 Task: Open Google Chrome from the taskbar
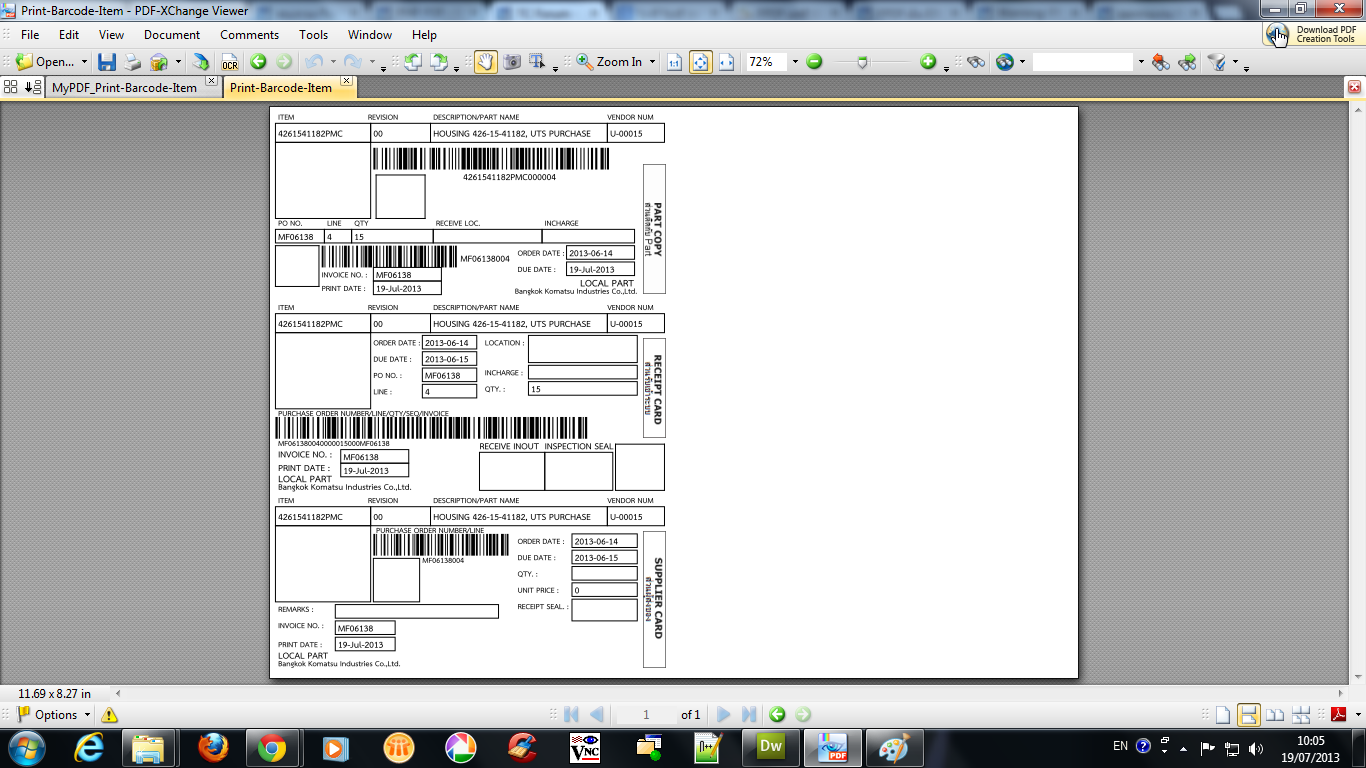click(x=272, y=748)
